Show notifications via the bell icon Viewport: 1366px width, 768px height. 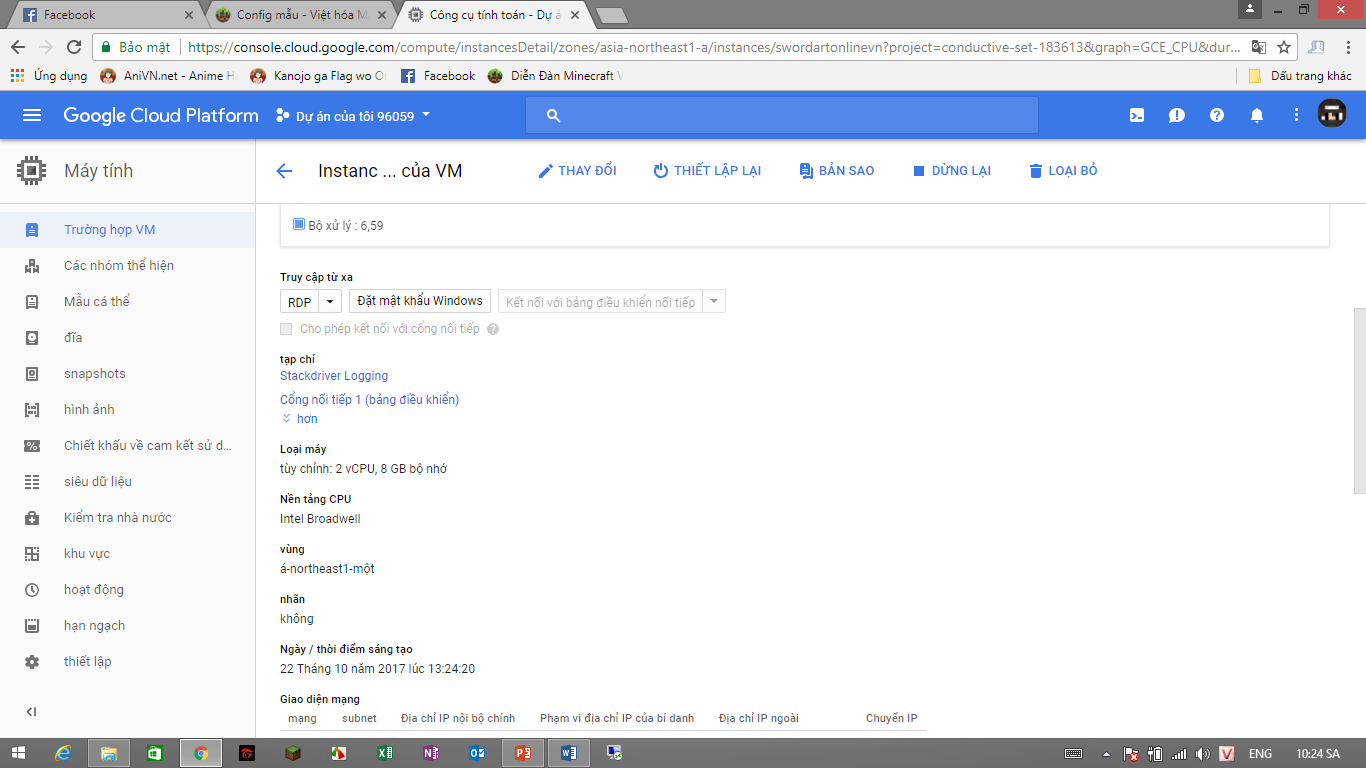pyautogui.click(x=1257, y=115)
